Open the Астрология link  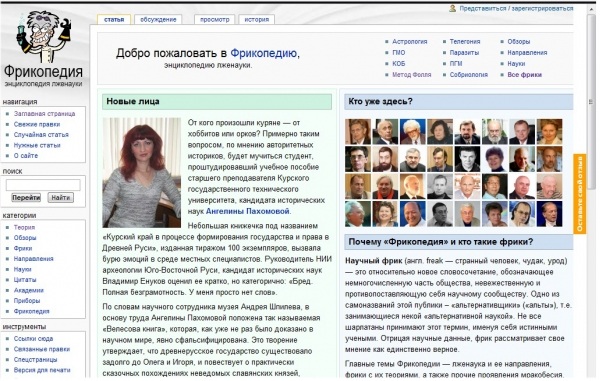(409, 41)
